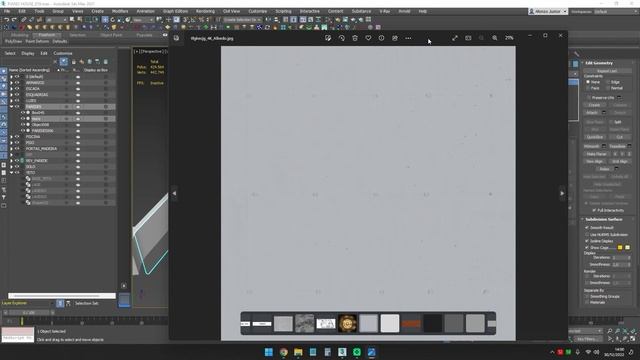Select the gold circular thumbnail in filmstrip
Screen dimensions: 640x360
[347, 323]
